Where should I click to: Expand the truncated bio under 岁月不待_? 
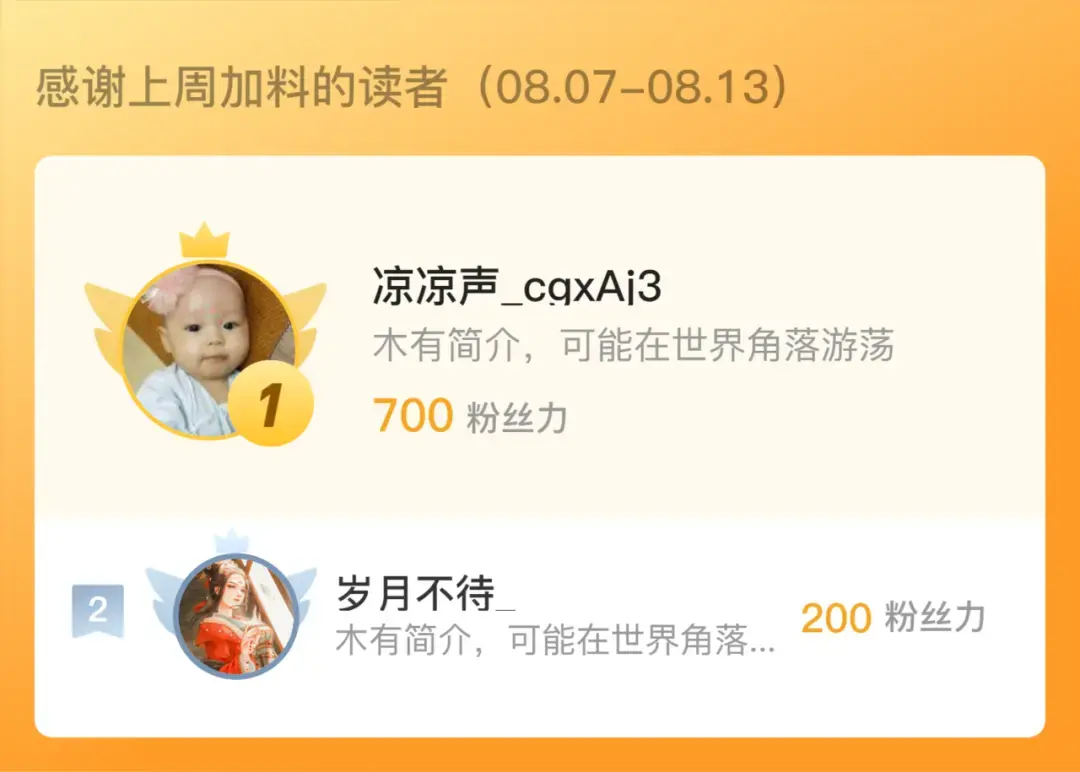(556, 640)
